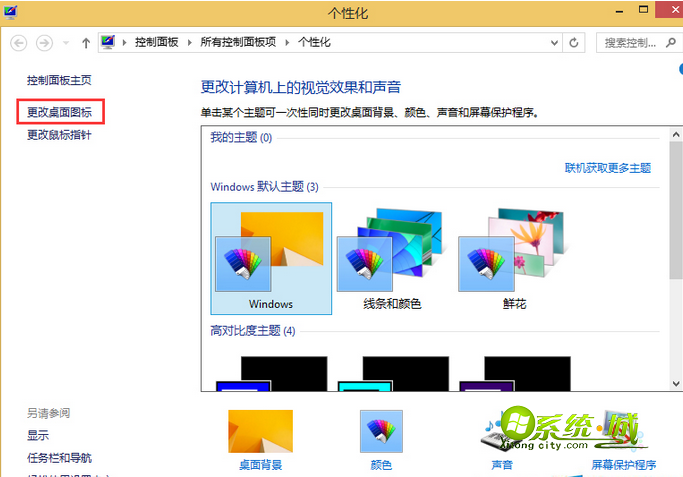Select the Windows default theme
683x477 pixels.
pyautogui.click(x=271, y=258)
